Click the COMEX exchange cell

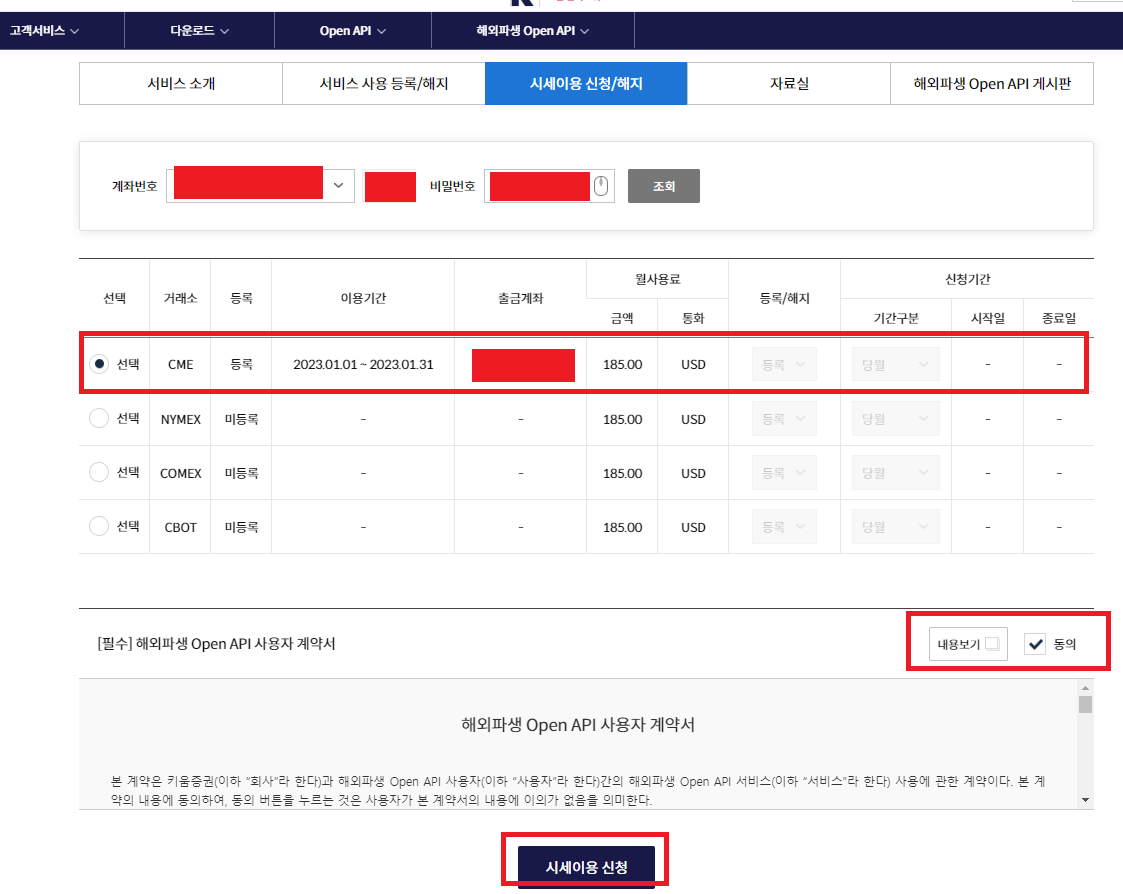click(180, 474)
